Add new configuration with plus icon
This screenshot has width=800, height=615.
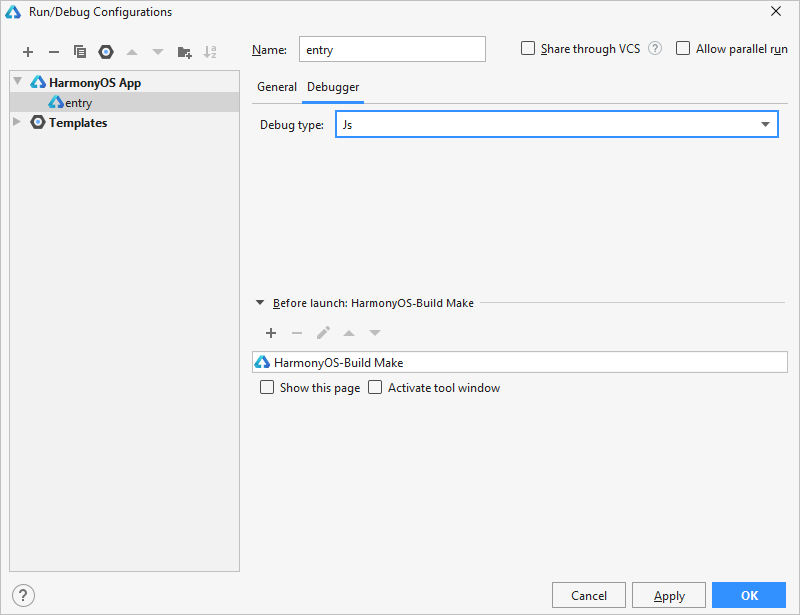(28, 52)
